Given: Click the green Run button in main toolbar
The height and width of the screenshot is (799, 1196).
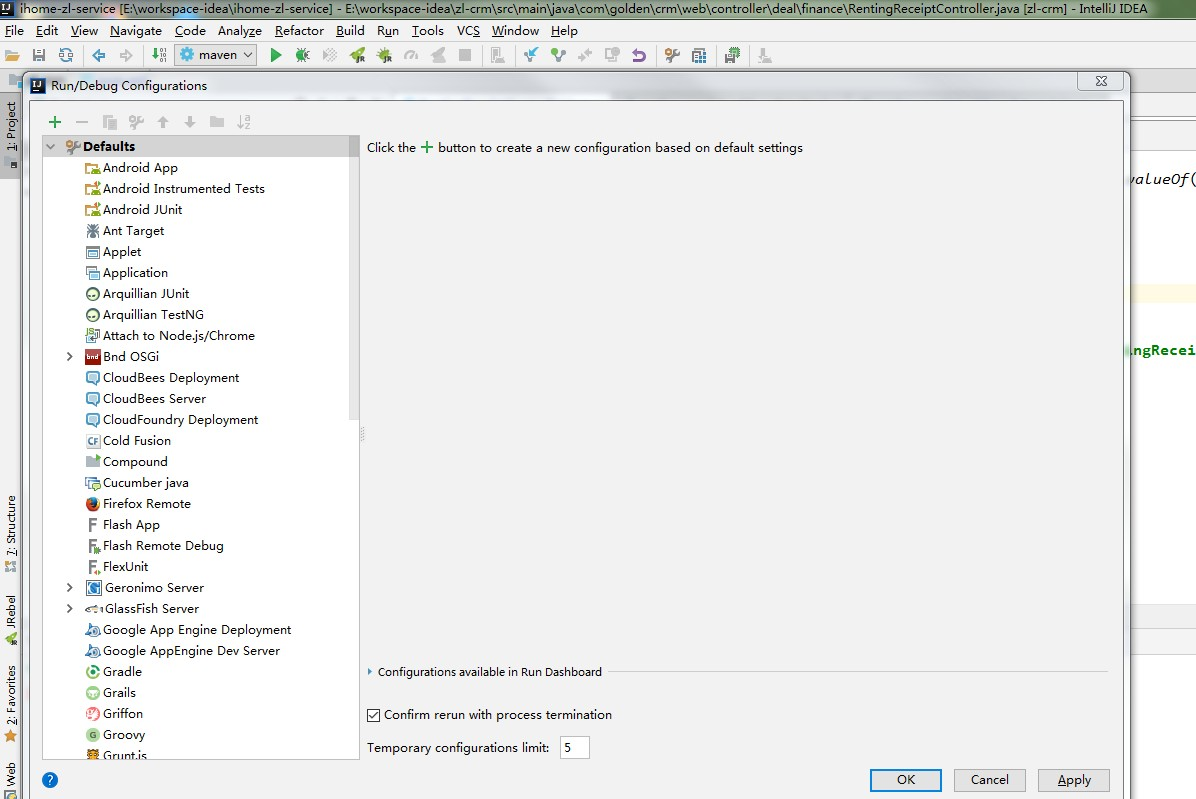Looking at the screenshot, I should pyautogui.click(x=276, y=55).
